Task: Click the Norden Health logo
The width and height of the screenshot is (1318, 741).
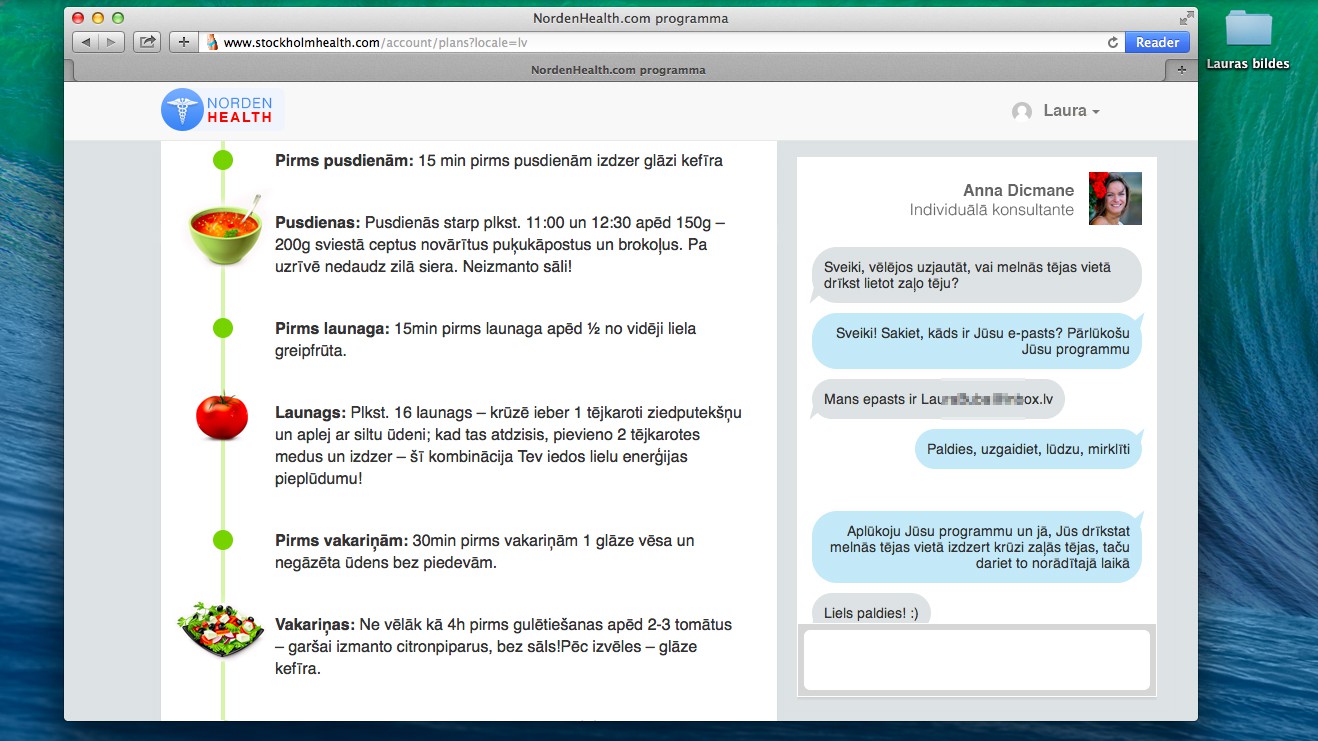Action: 222,110
